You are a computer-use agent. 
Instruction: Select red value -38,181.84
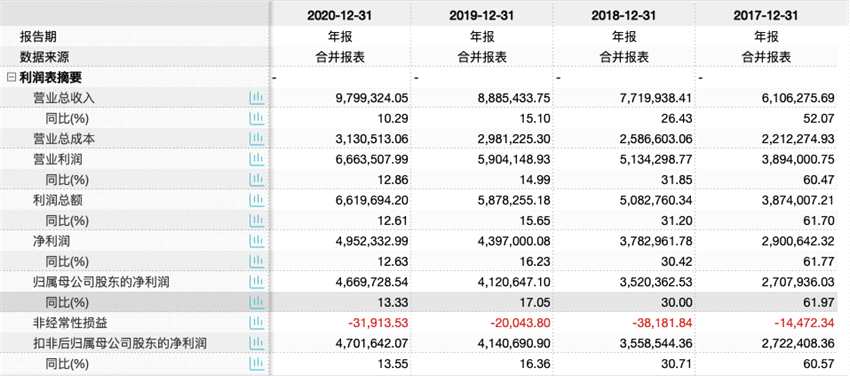tap(662, 322)
